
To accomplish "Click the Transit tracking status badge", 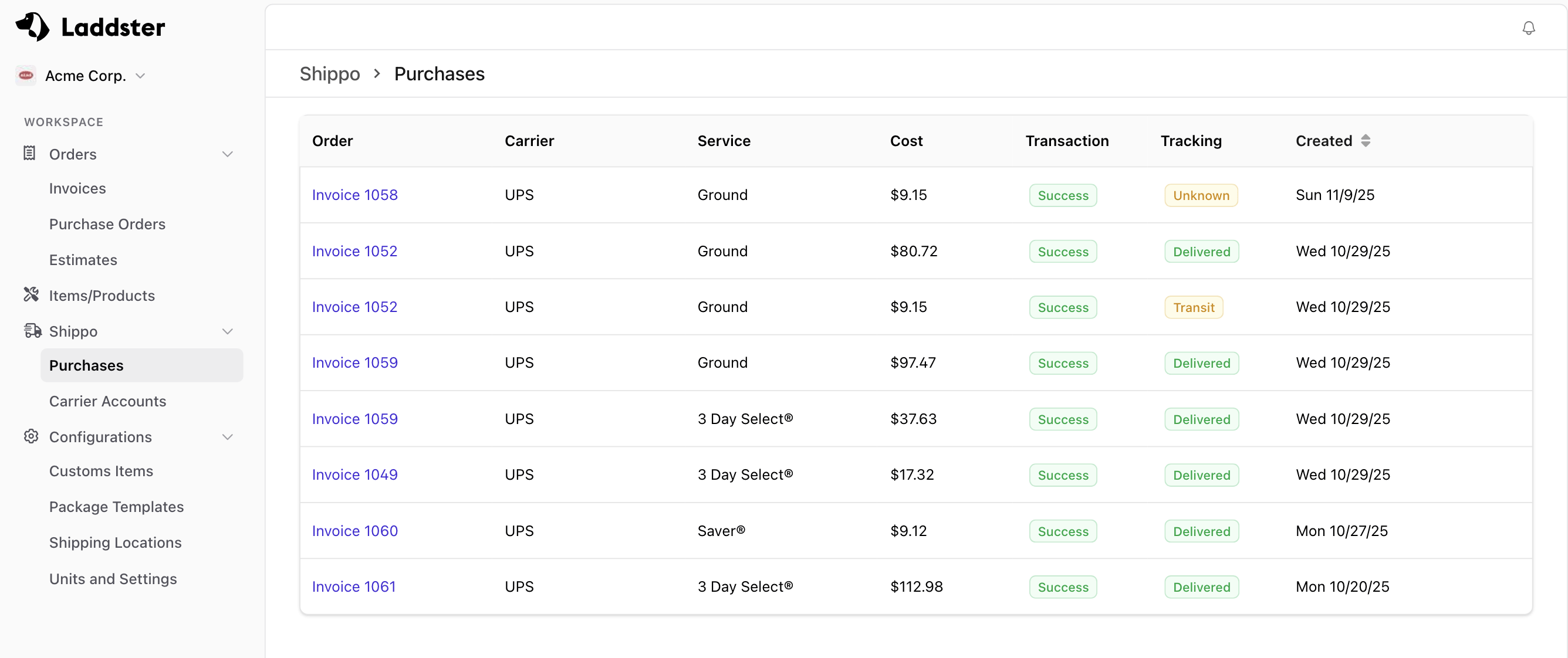I will (x=1193, y=307).
